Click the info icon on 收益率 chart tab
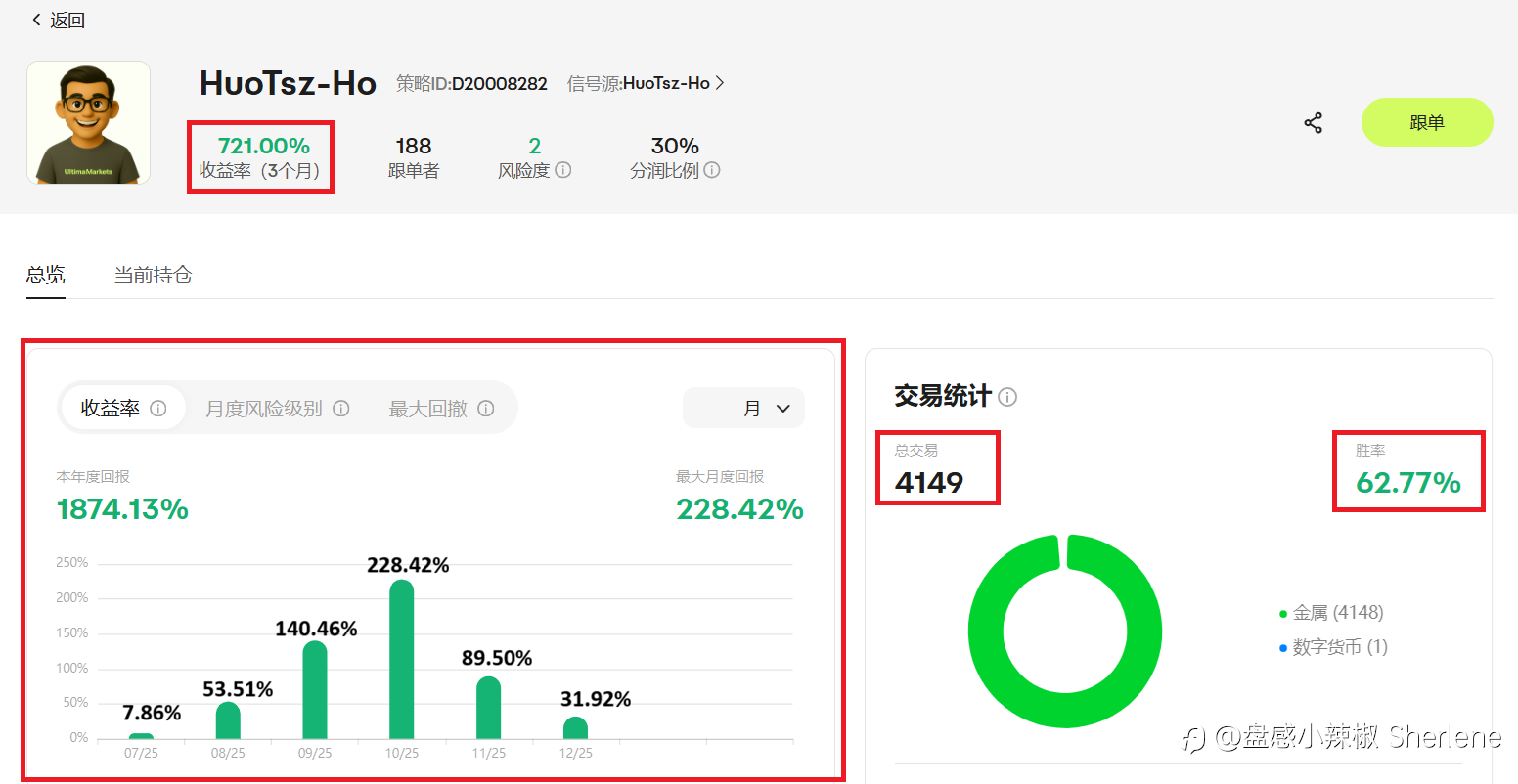 pos(157,409)
